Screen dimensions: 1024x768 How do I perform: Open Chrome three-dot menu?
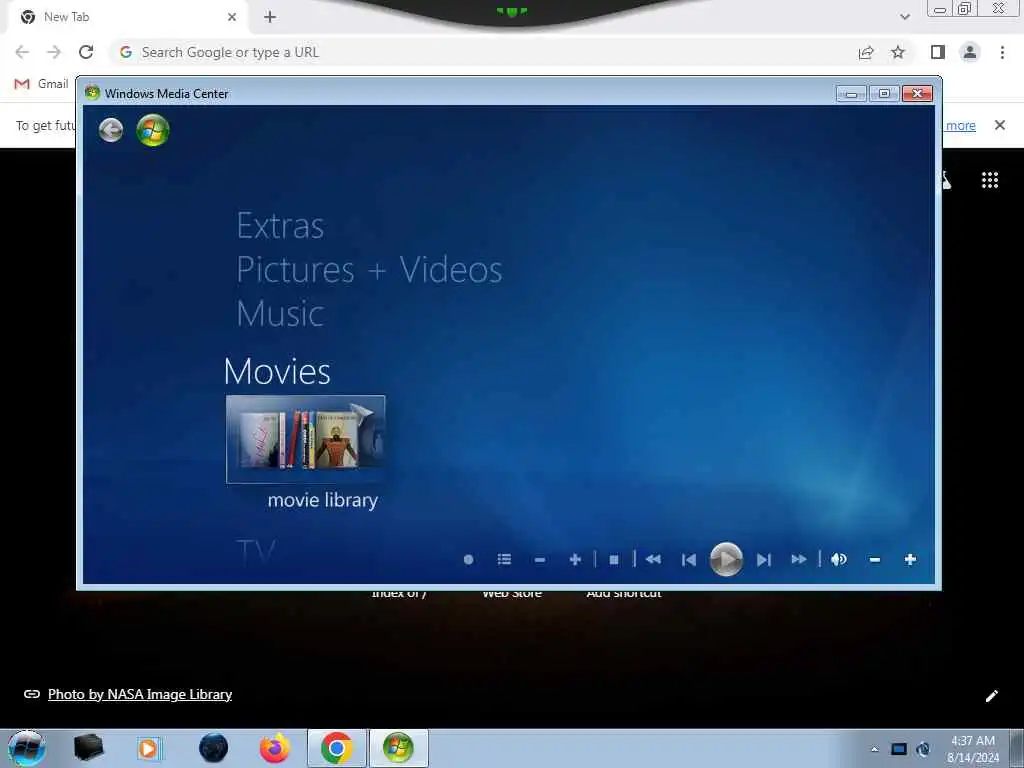pos(1002,52)
